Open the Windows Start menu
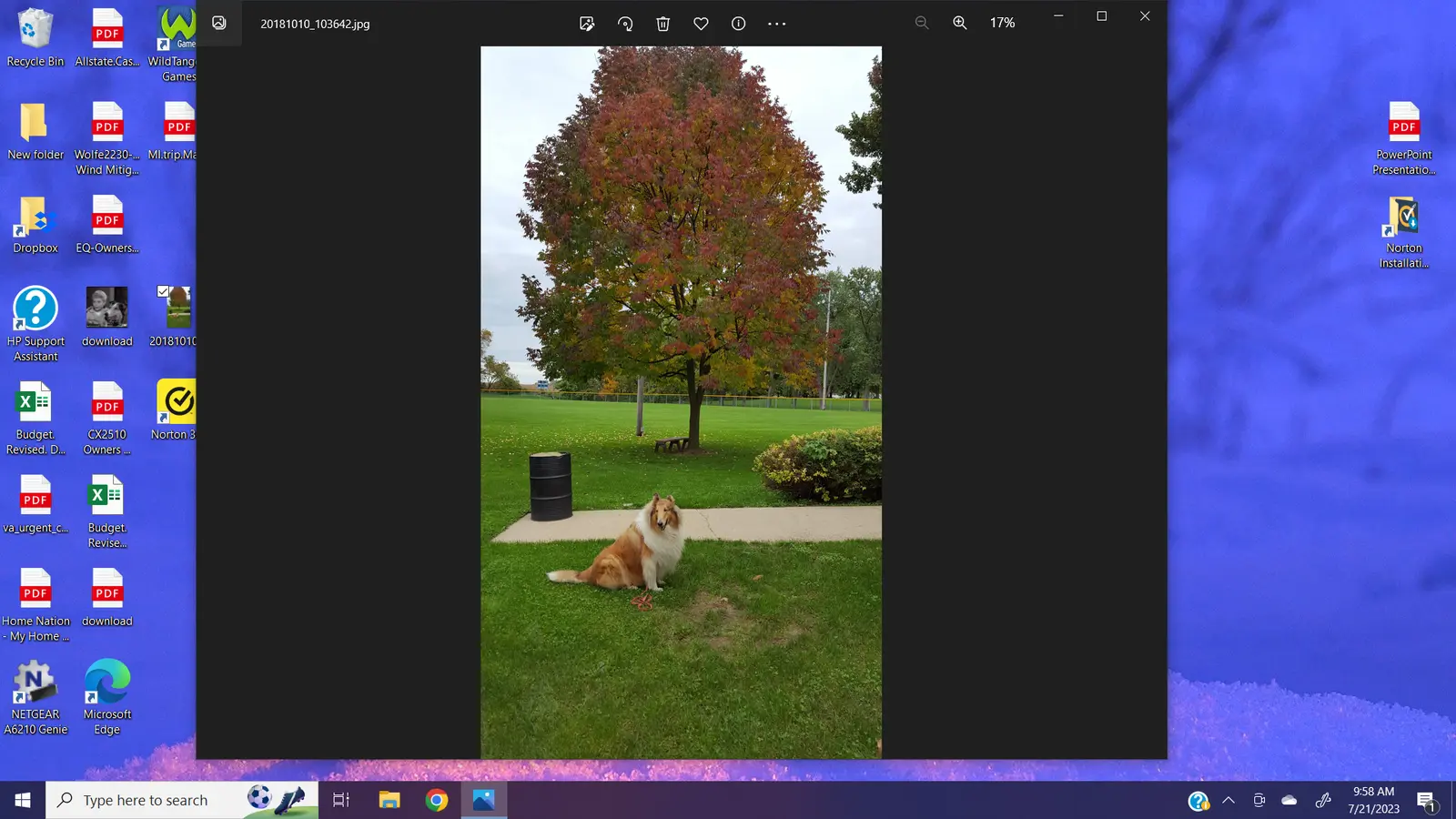The height and width of the screenshot is (819, 1456). (x=23, y=801)
